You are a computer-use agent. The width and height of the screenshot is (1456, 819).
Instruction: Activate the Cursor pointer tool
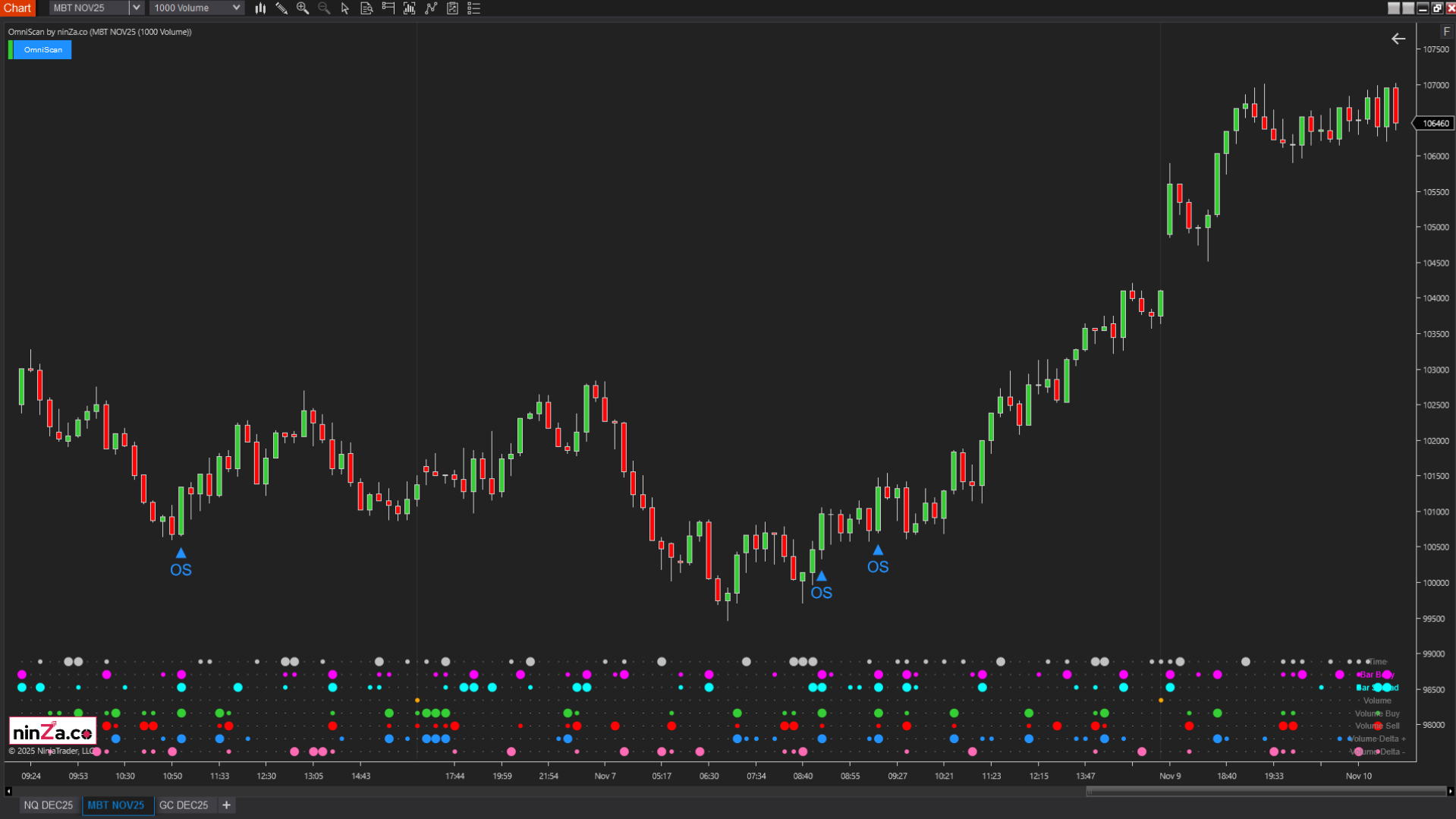[x=344, y=8]
